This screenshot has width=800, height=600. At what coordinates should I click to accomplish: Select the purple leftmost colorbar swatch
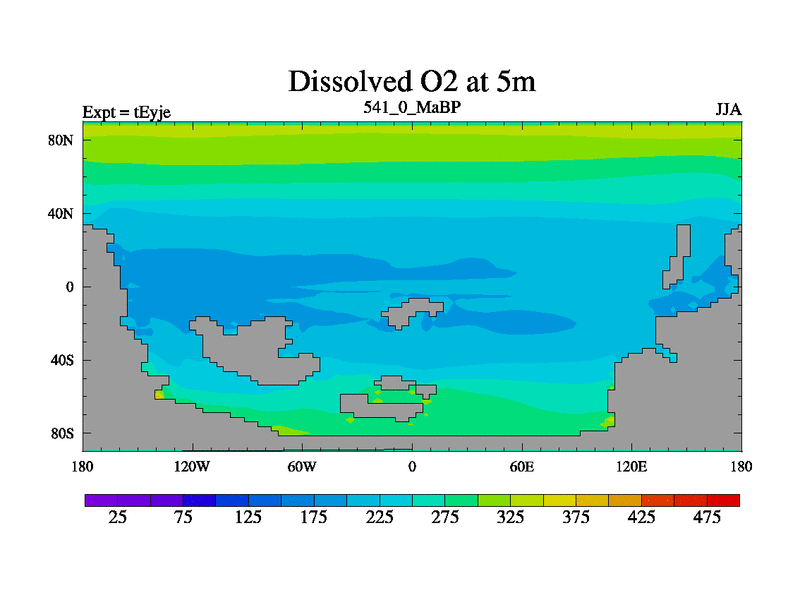101,499
